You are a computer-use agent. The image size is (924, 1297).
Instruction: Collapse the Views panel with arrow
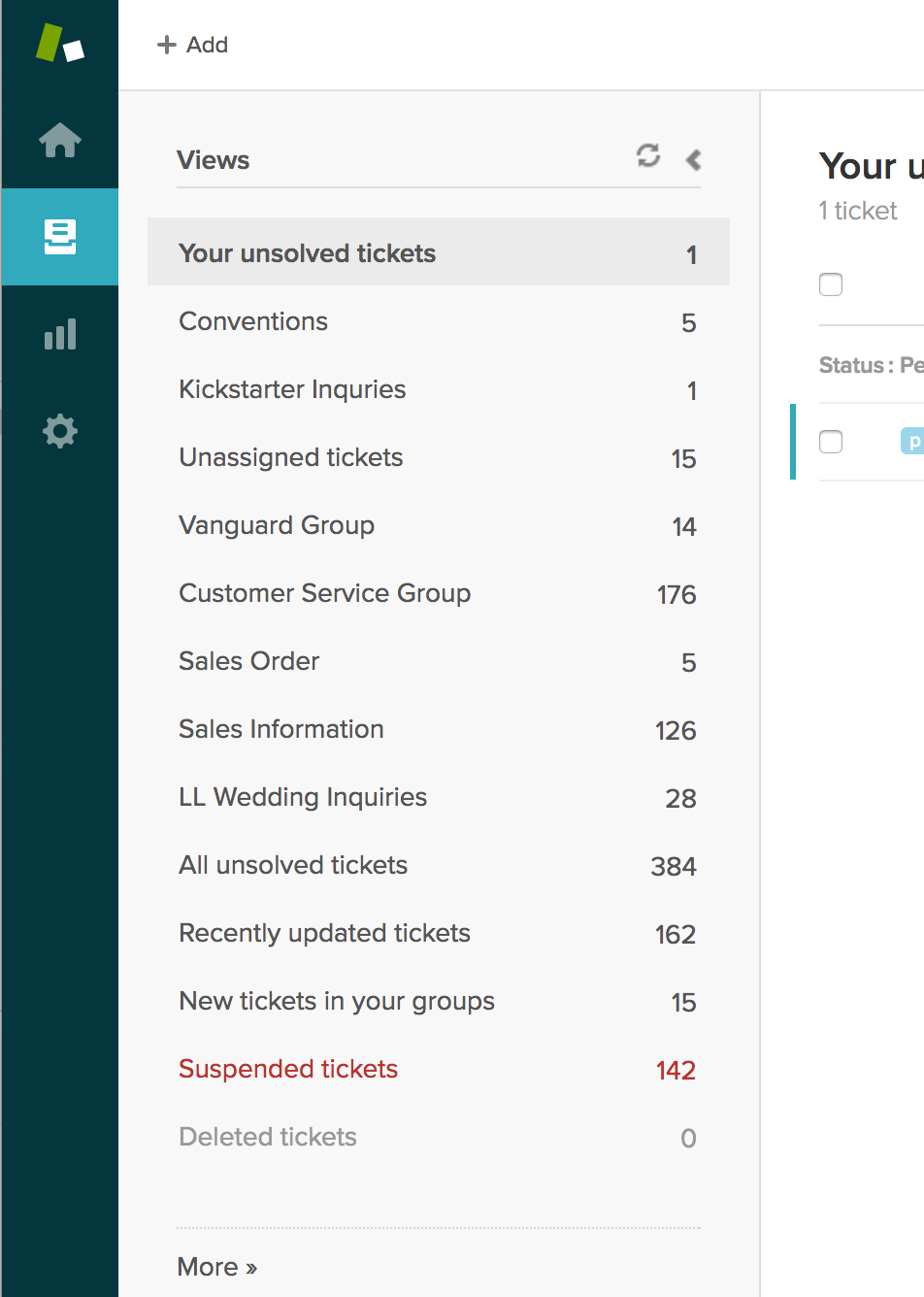(693, 159)
